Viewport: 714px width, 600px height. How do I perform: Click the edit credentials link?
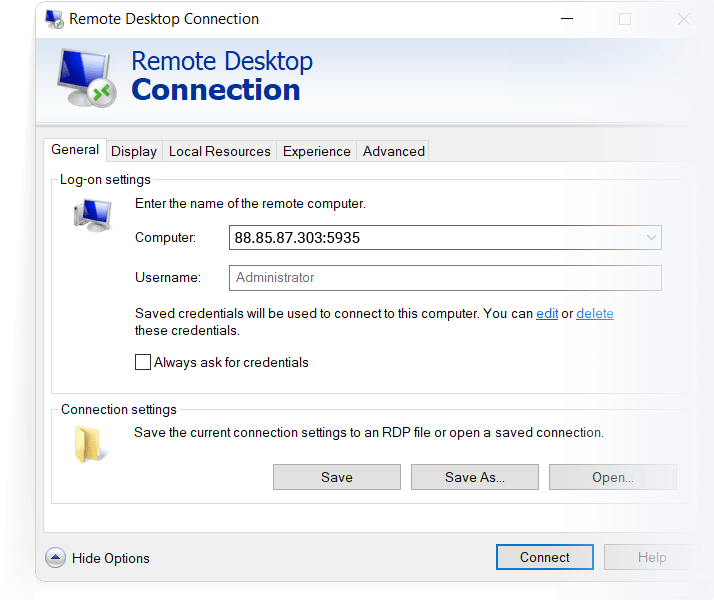(x=547, y=314)
